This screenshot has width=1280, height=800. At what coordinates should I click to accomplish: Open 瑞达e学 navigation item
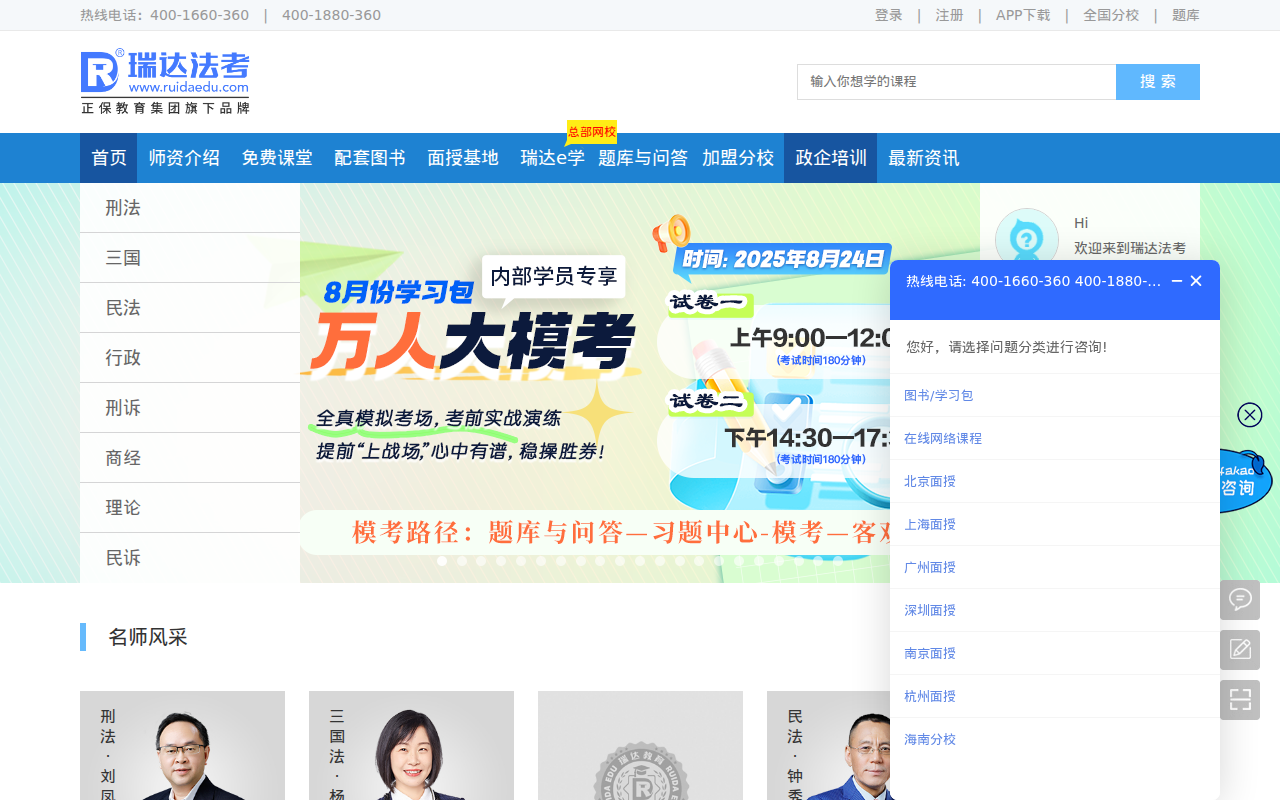point(553,158)
